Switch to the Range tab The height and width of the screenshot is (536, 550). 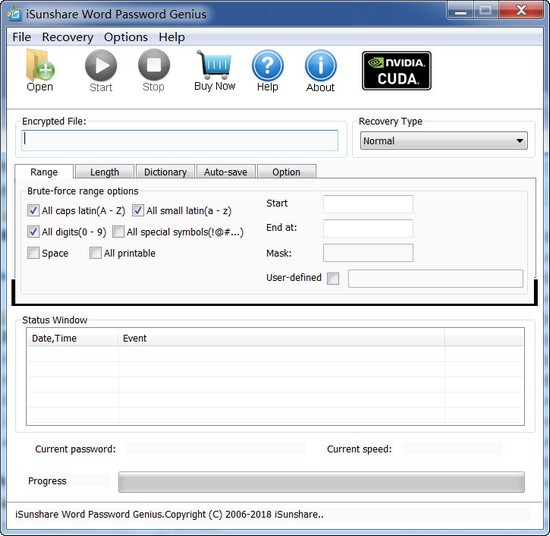click(44, 172)
